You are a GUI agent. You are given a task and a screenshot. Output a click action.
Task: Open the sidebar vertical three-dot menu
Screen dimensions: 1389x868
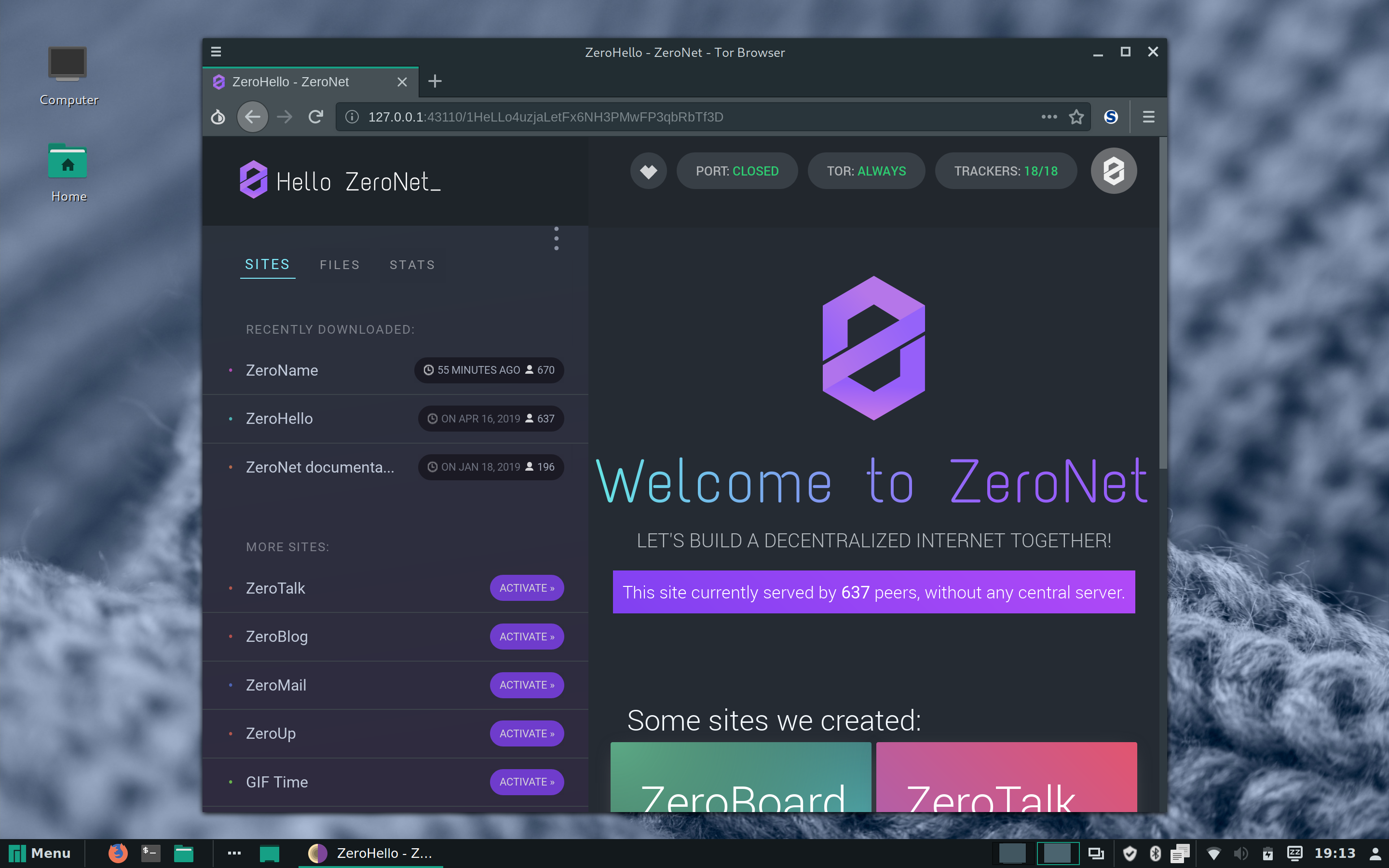(x=556, y=239)
